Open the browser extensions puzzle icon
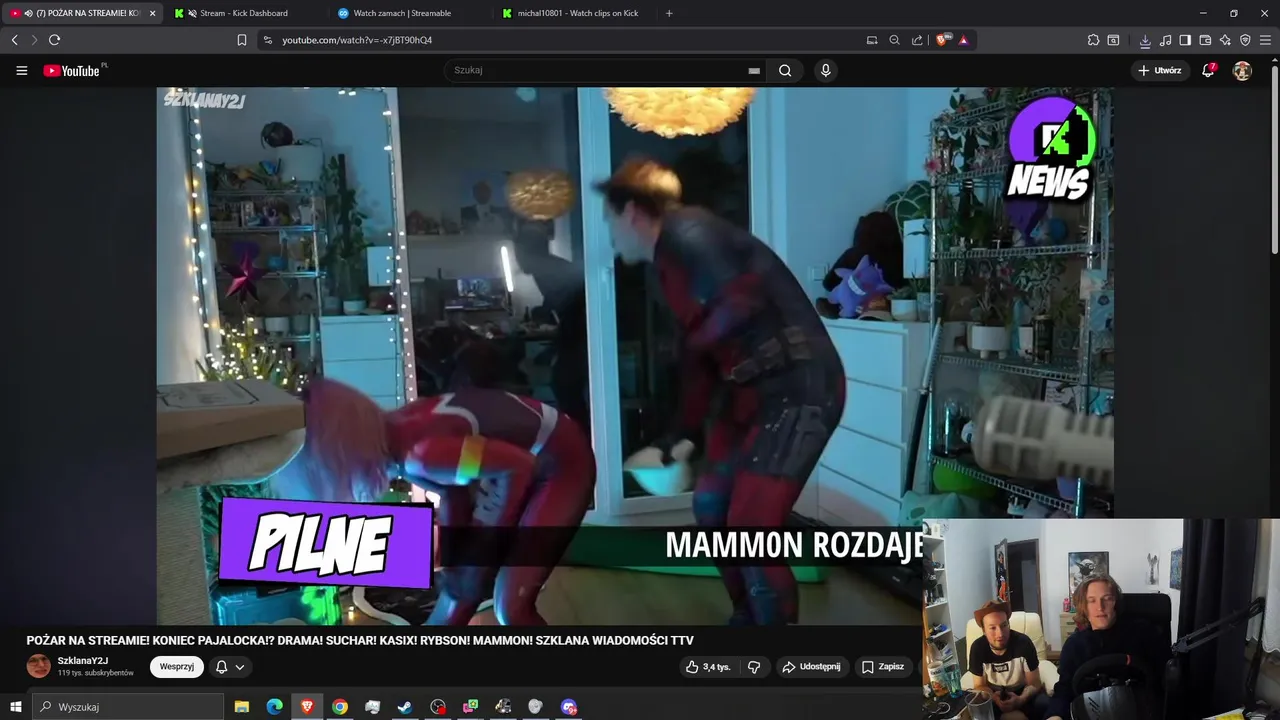Viewport: 1280px width, 720px height. click(1093, 40)
